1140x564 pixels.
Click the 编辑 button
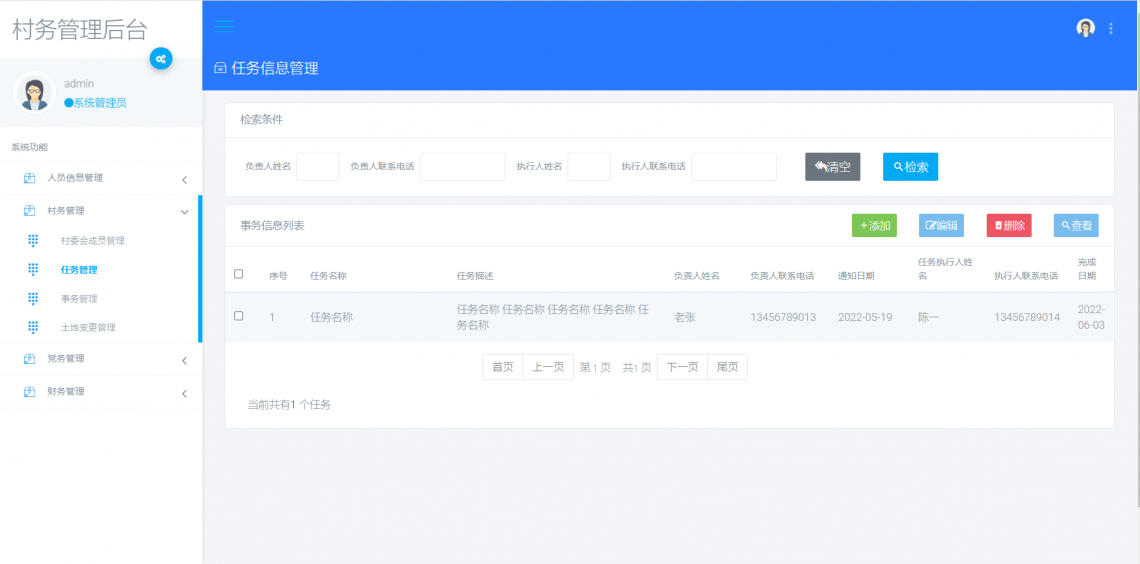(942, 225)
